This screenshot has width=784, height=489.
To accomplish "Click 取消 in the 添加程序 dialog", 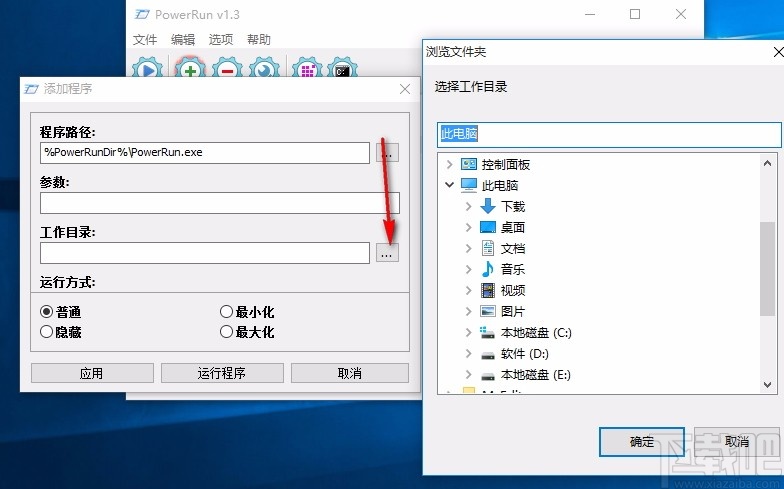I will [x=350, y=373].
